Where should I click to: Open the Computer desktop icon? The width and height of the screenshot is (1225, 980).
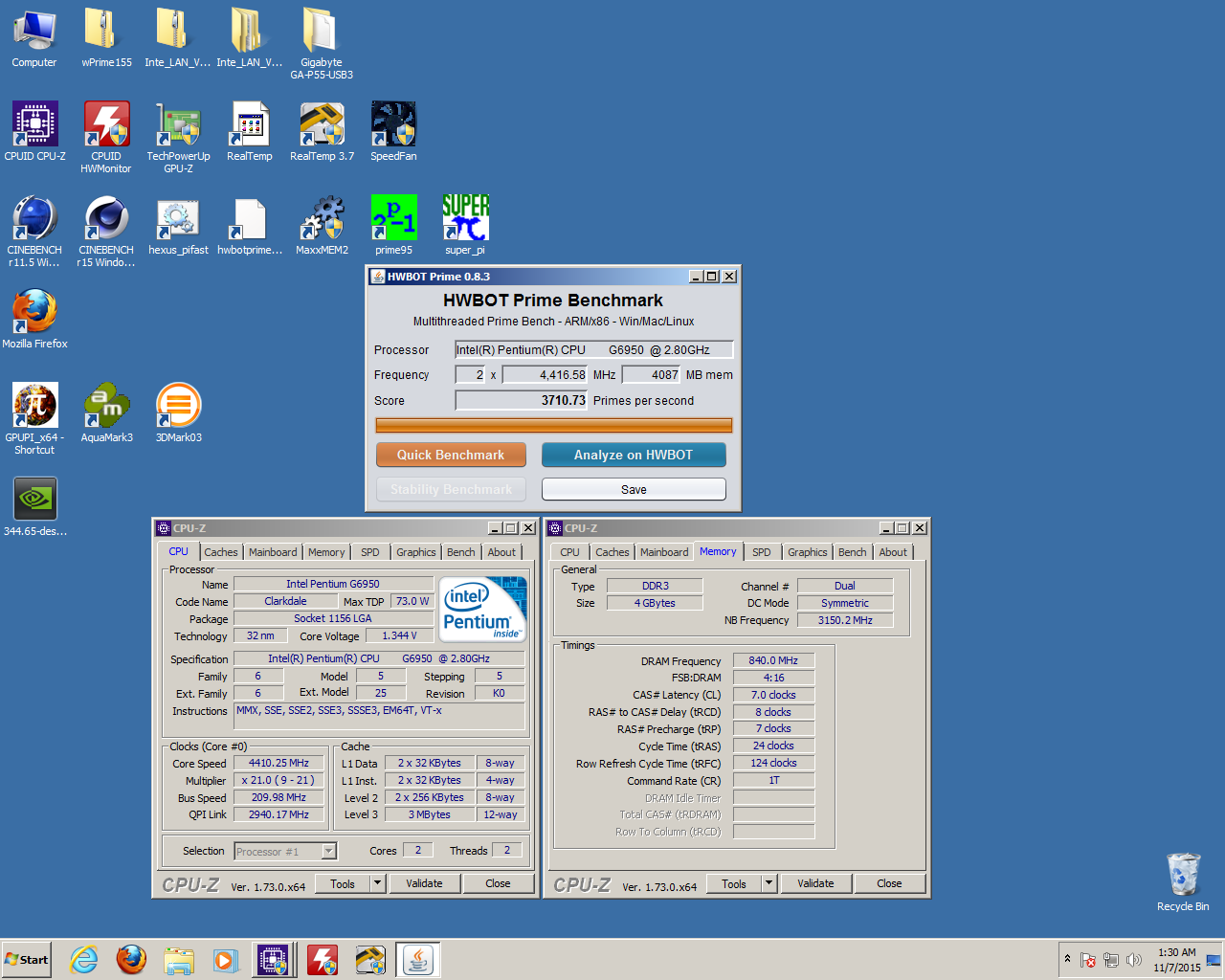(34, 38)
